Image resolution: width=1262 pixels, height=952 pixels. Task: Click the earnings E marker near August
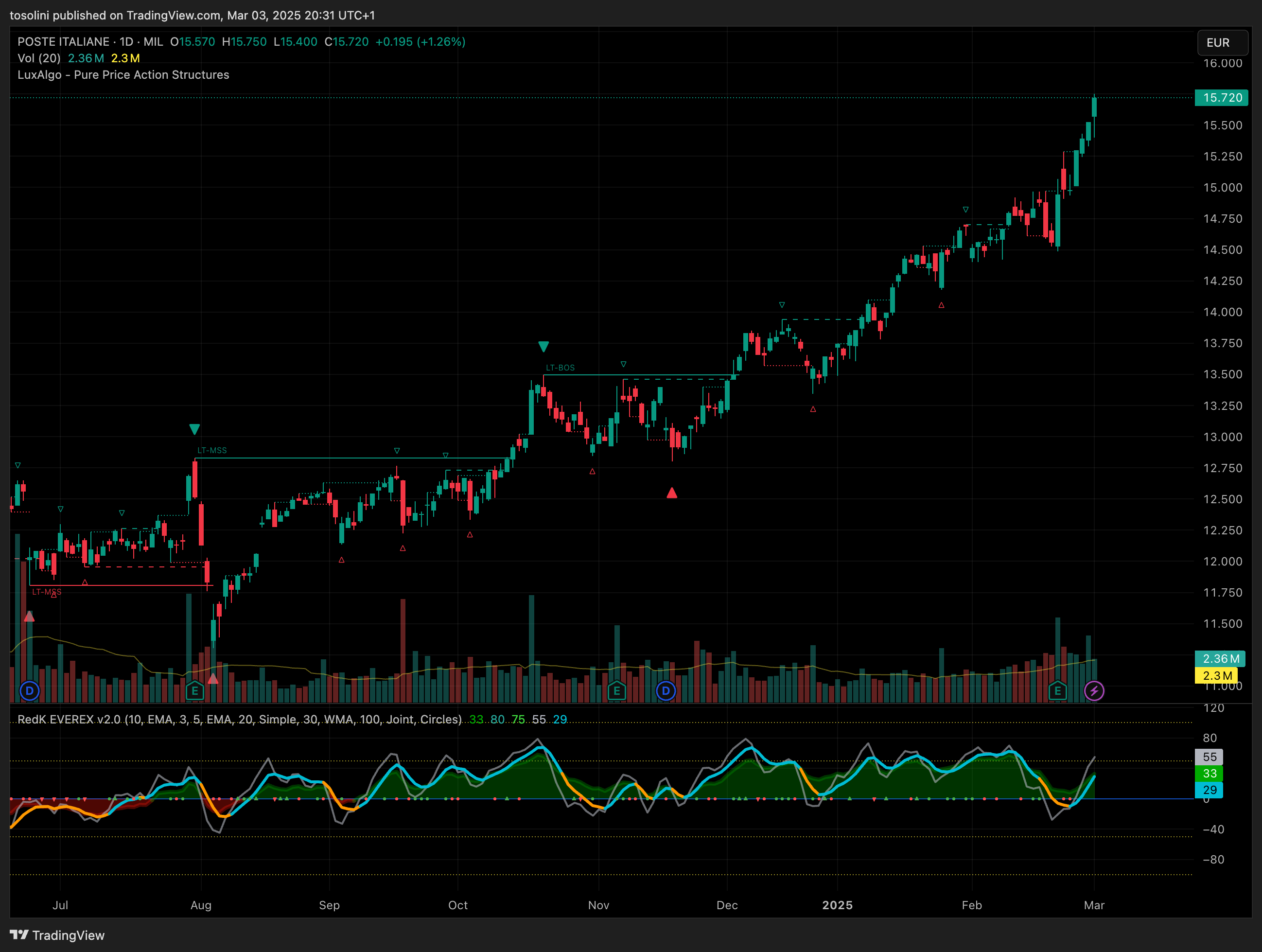click(194, 691)
